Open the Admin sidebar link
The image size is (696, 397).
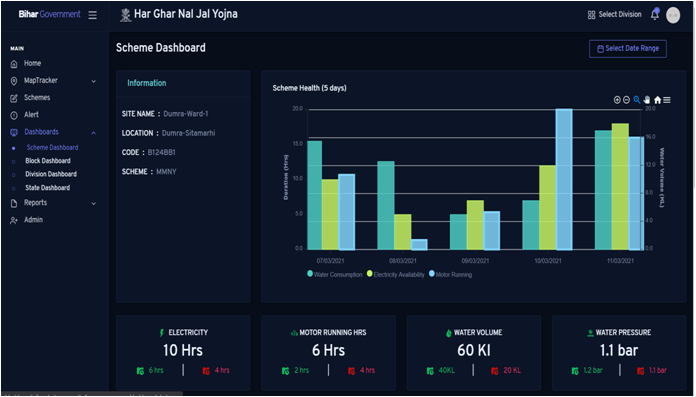33,220
